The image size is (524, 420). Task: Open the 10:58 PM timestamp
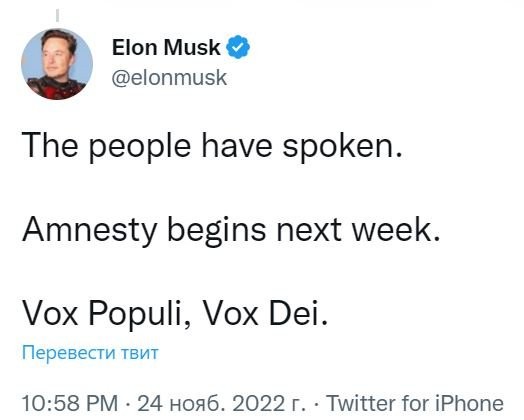point(70,403)
